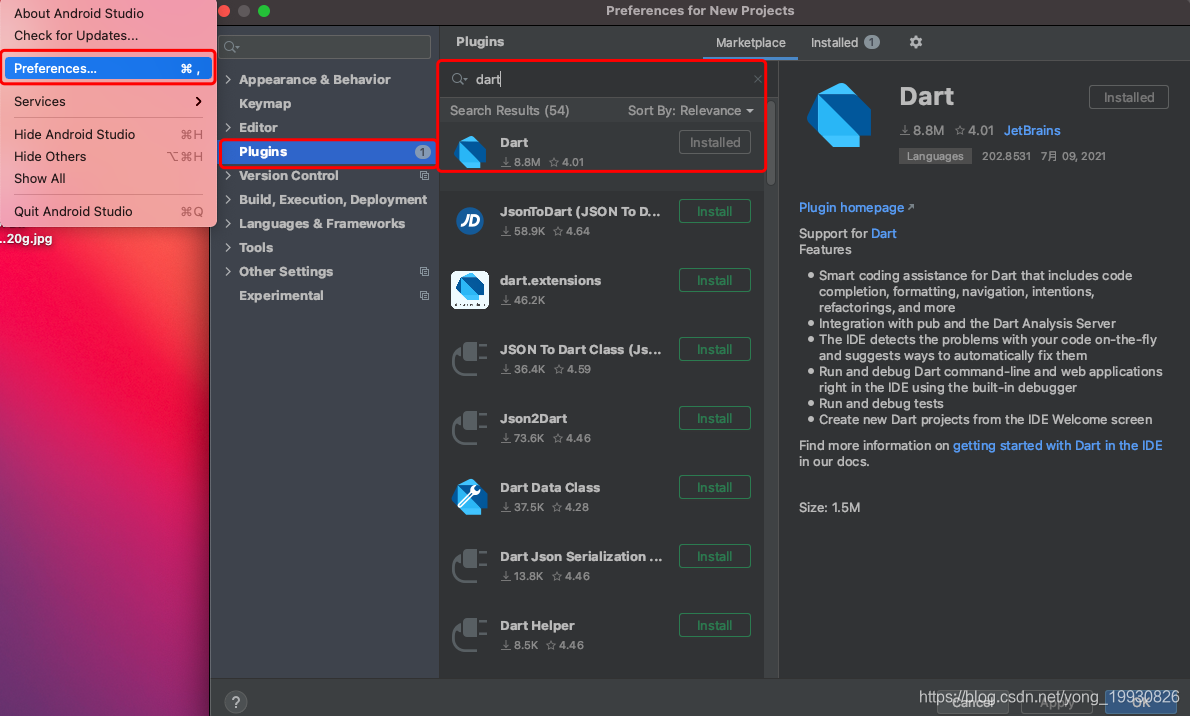Select the Dart Helper plugin name
Viewport: 1190px width, 716px height.
(537, 626)
